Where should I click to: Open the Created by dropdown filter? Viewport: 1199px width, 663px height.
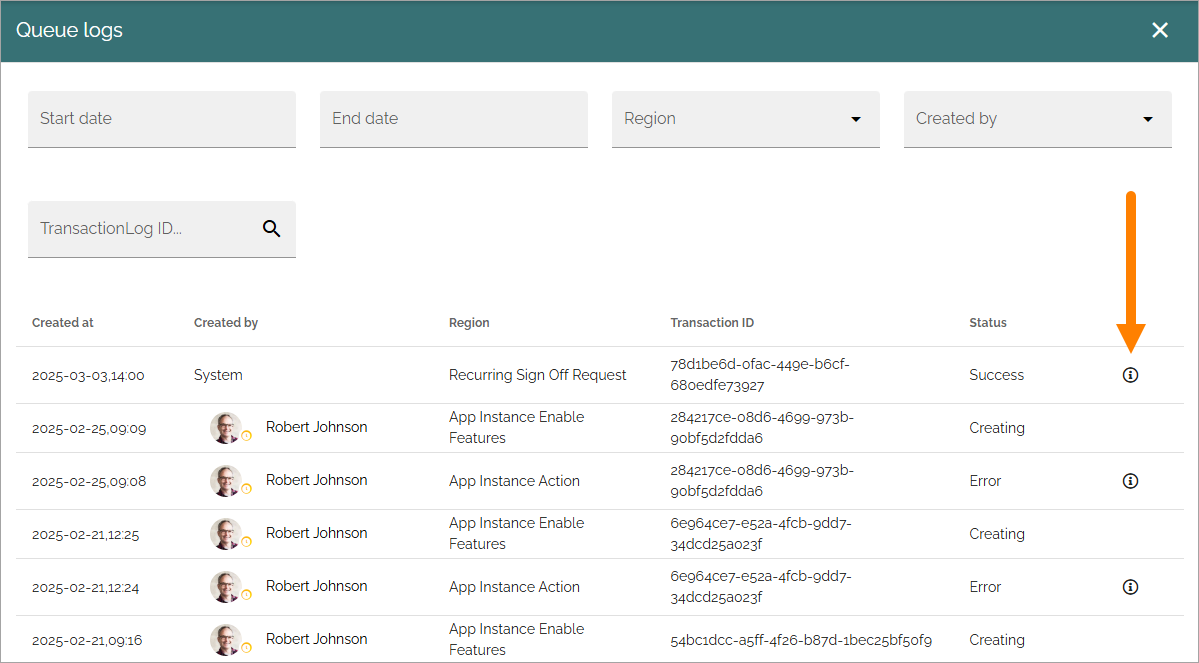1038,119
